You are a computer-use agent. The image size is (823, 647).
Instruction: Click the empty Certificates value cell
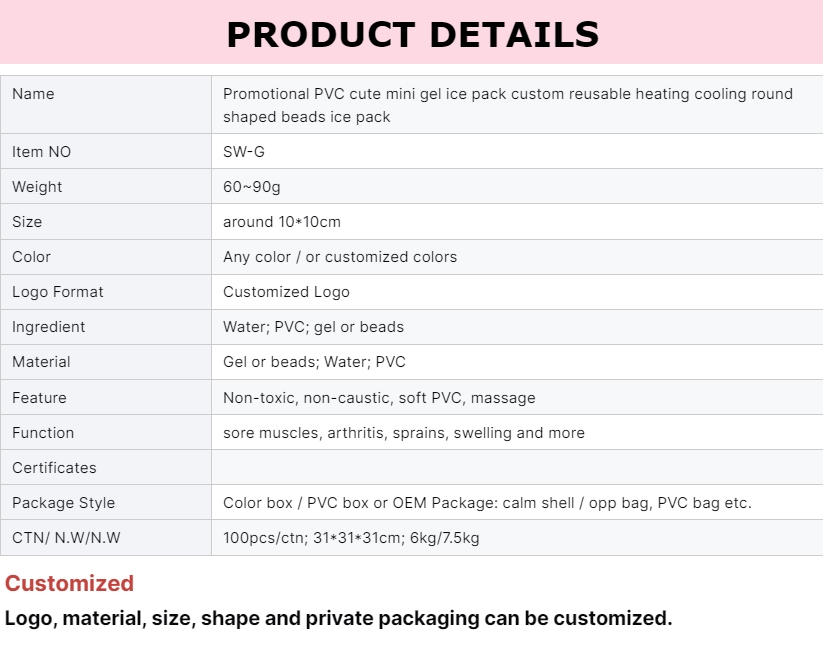516,468
